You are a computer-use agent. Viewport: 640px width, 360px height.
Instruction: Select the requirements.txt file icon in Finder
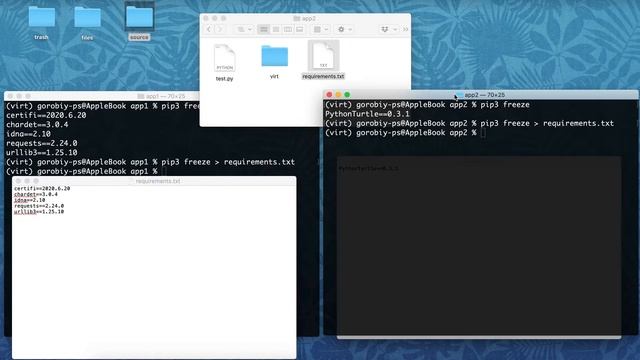tap(323, 56)
